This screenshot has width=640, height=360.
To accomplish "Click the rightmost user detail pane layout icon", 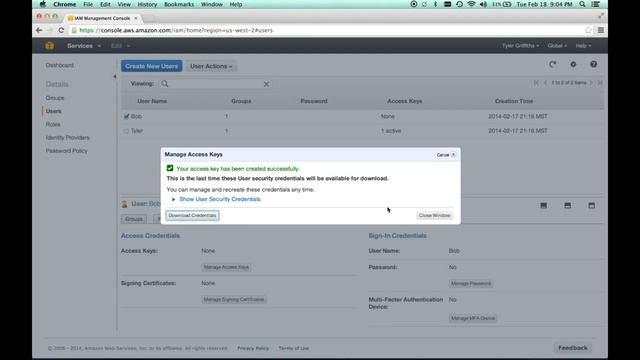I will click(x=591, y=206).
